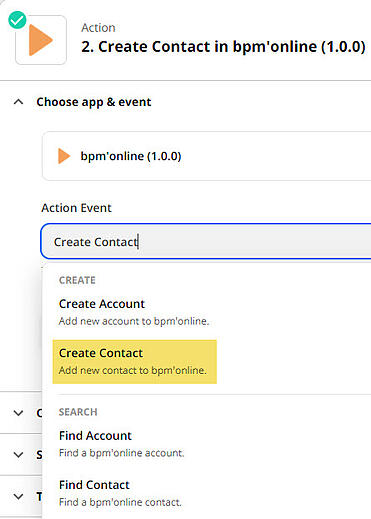Expand the section starting with S

(x=19, y=455)
